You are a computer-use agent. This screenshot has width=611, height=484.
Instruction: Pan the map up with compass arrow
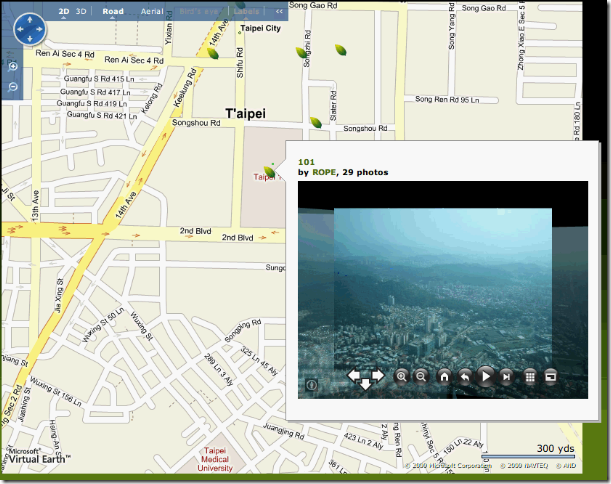click(x=30, y=19)
